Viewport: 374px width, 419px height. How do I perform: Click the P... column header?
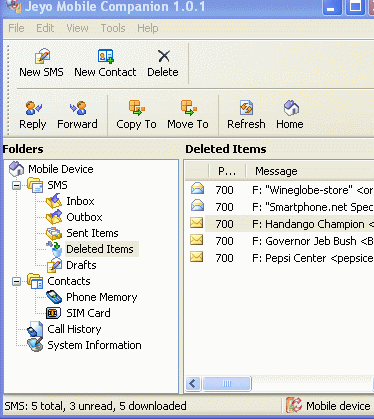[x=227, y=171]
